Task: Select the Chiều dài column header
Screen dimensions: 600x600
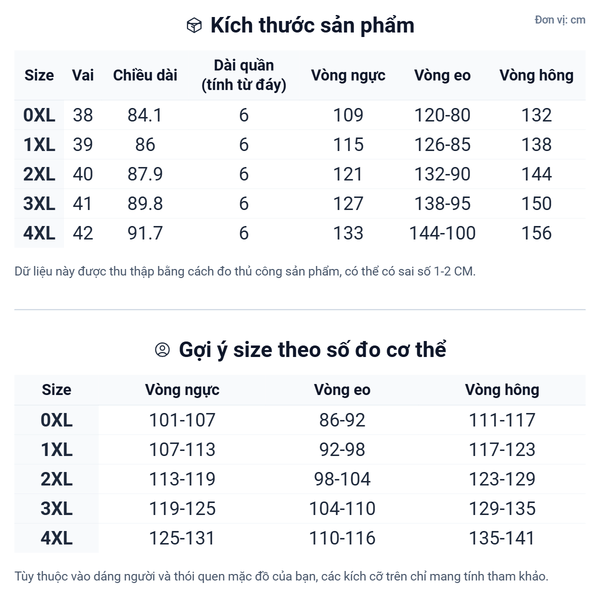Action: coord(145,75)
